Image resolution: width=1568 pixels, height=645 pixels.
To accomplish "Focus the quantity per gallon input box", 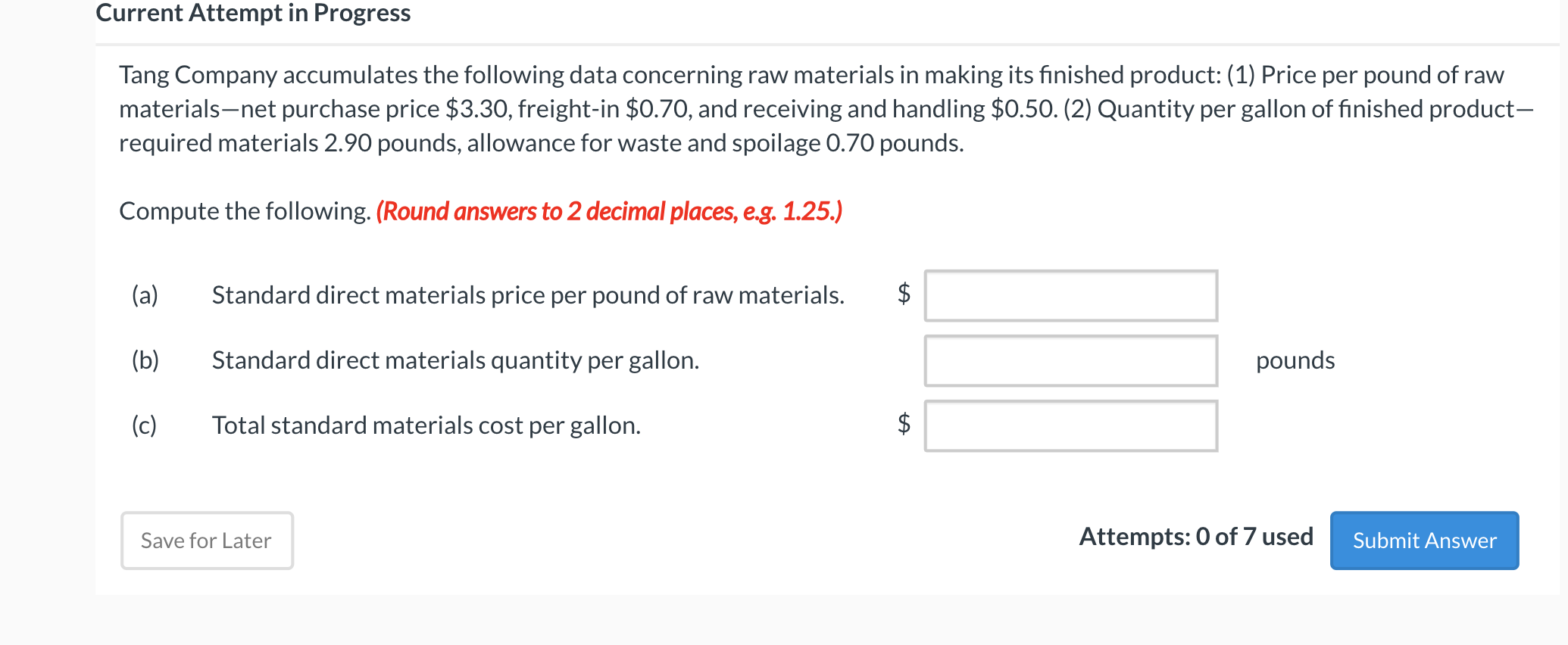I will [x=1070, y=361].
